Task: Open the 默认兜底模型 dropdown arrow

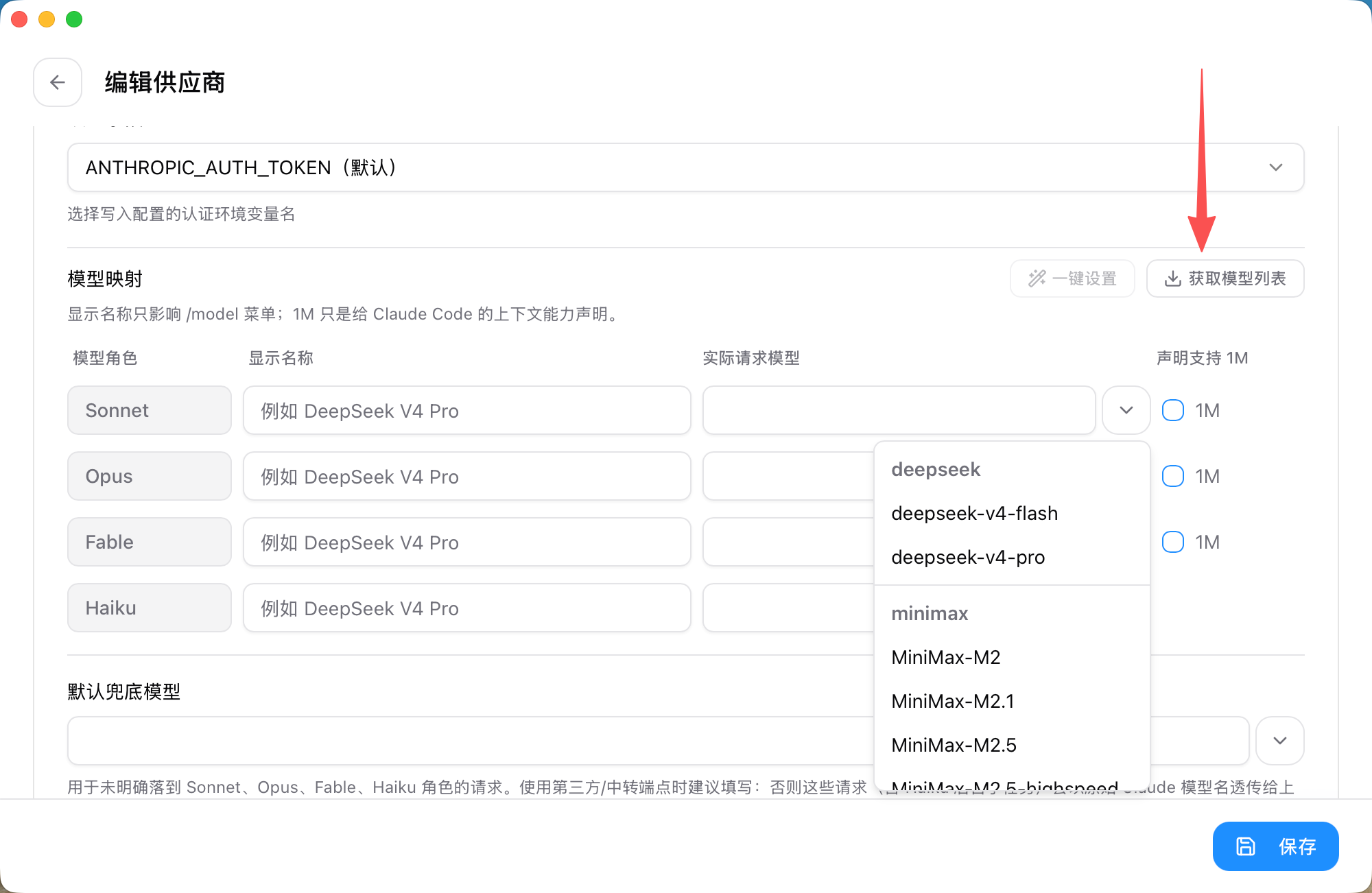Action: coord(1280,741)
